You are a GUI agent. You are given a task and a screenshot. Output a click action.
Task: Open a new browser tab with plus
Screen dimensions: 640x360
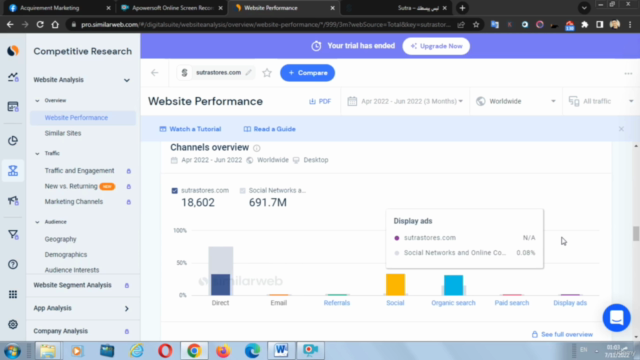coord(462,8)
